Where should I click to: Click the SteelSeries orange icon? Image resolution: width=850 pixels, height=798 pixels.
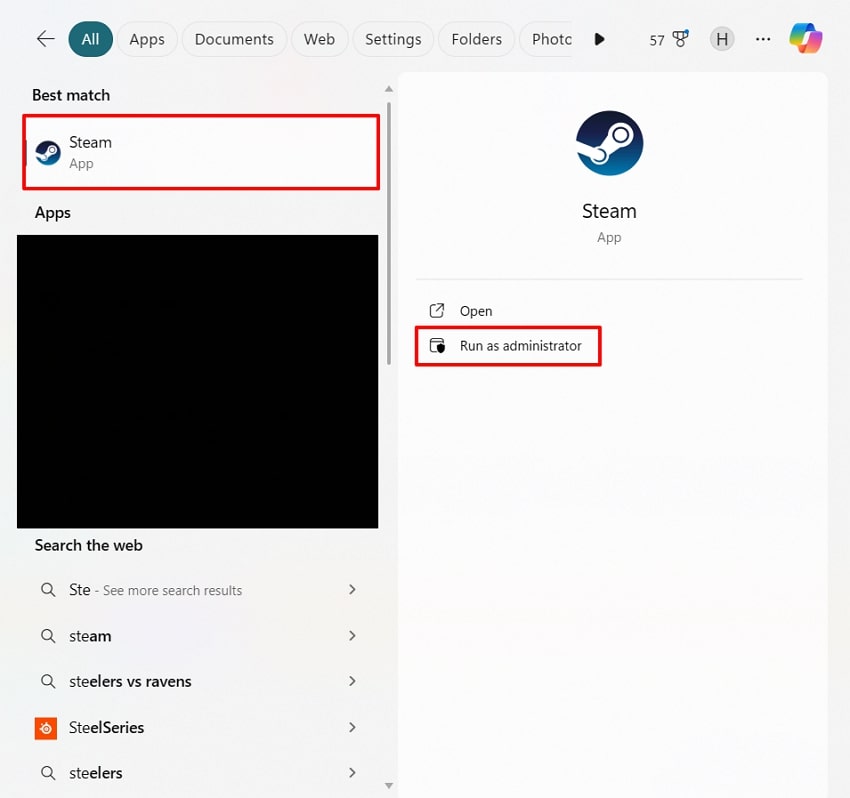click(x=46, y=728)
